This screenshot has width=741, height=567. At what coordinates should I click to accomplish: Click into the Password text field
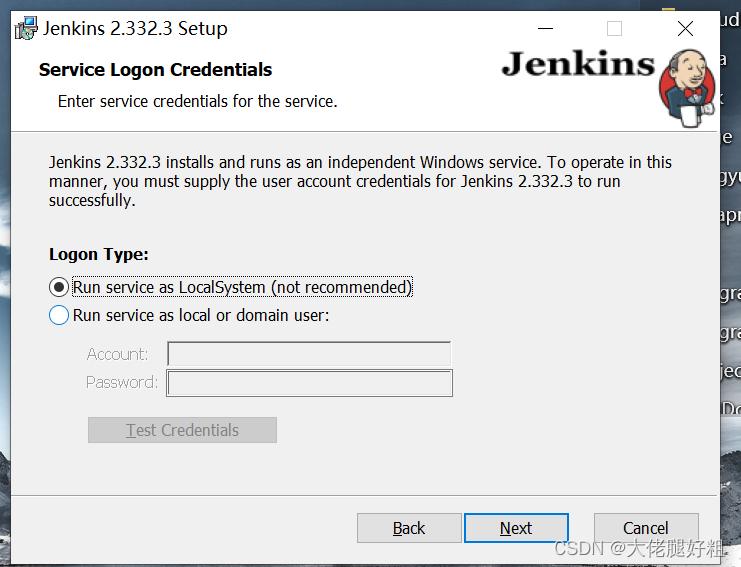coord(309,383)
